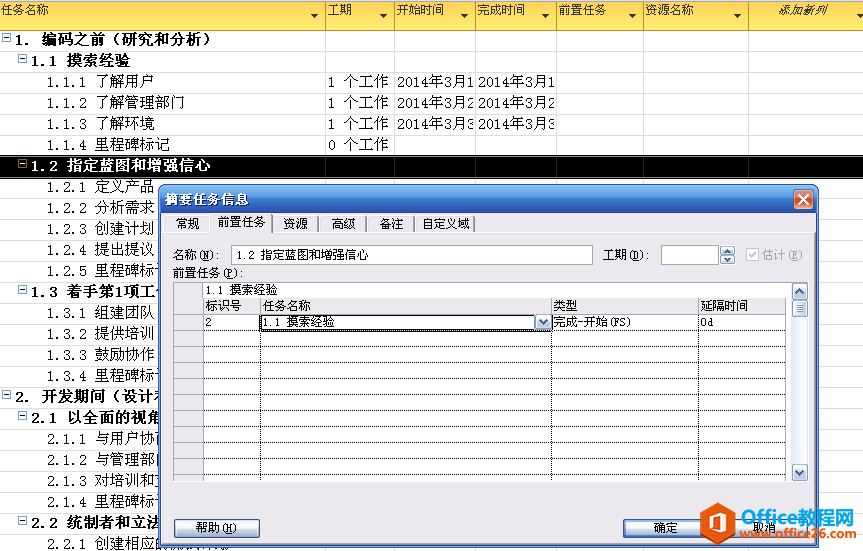Click the 完成时间 cell of '1.1.3 了解环境'
863x551 pixels.
tap(516, 124)
